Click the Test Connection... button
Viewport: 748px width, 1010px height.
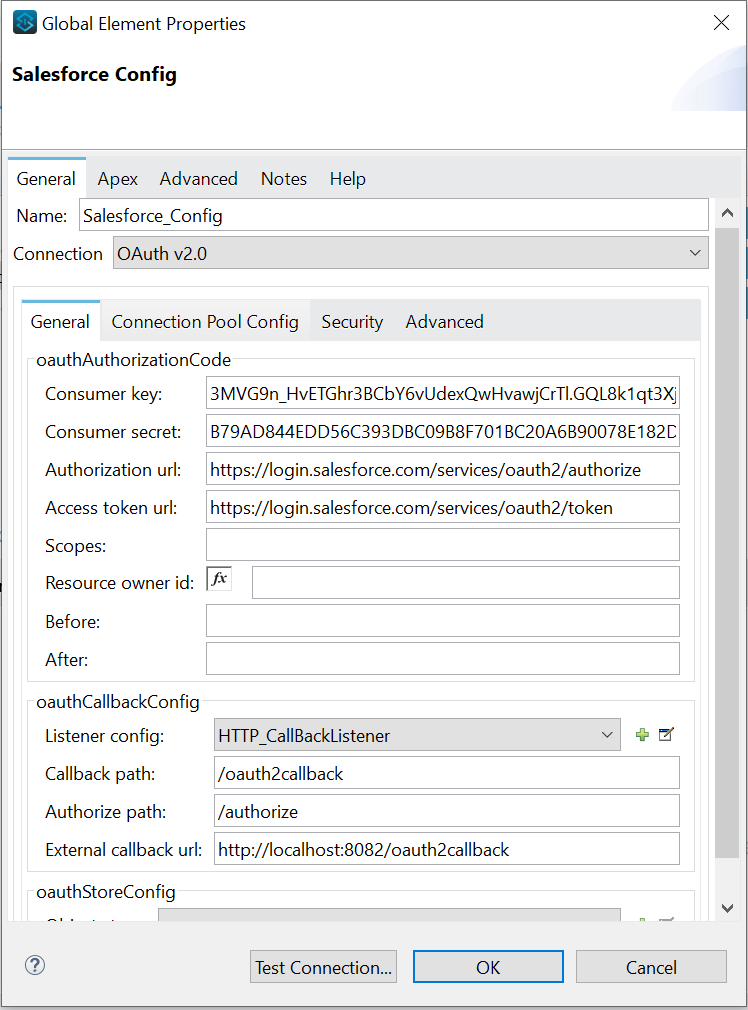tap(323, 967)
